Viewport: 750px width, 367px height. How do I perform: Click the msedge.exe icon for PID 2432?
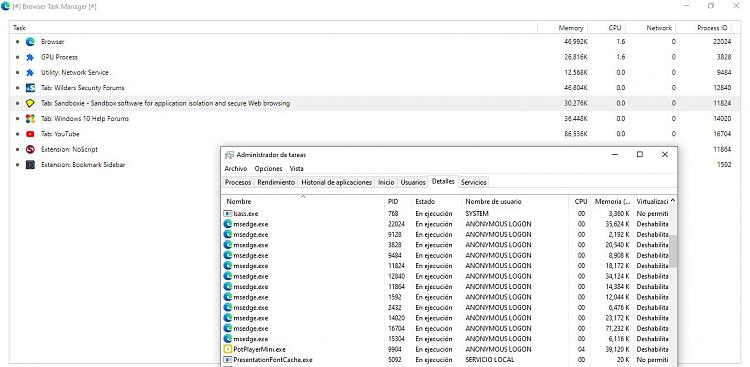[228, 308]
